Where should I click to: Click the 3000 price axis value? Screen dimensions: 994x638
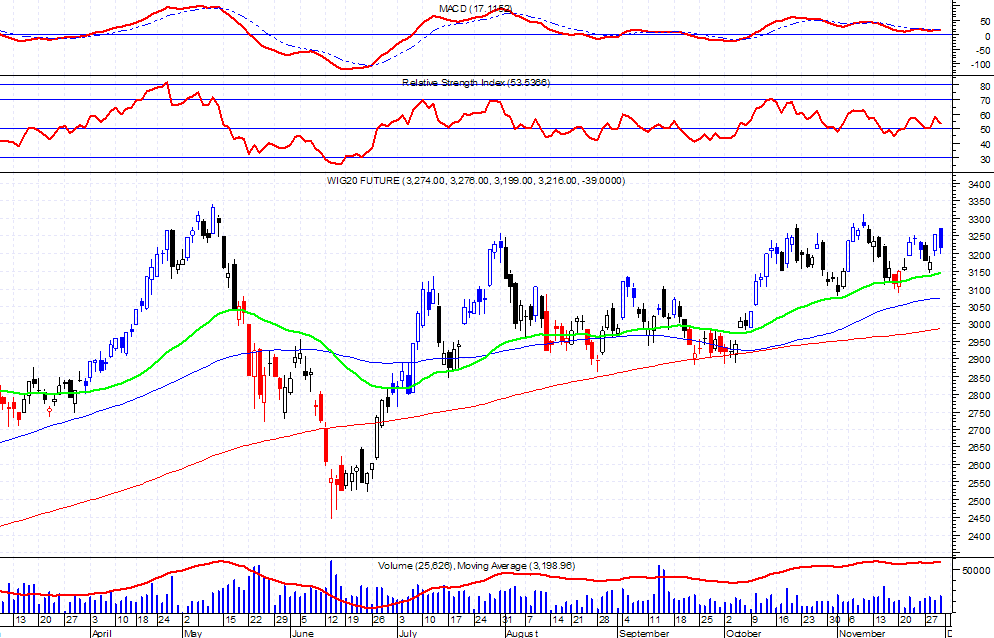pos(979,325)
